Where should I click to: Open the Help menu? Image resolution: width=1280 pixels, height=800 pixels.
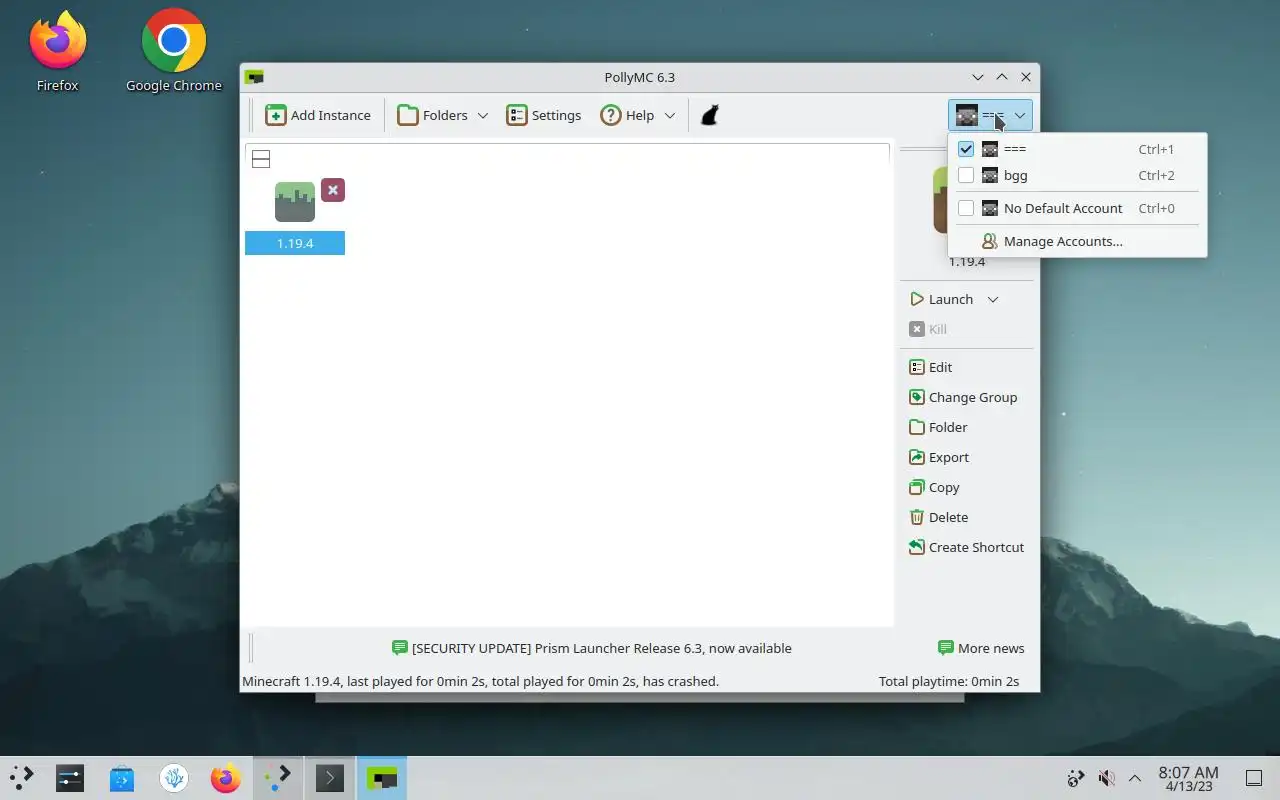point(627,115)
